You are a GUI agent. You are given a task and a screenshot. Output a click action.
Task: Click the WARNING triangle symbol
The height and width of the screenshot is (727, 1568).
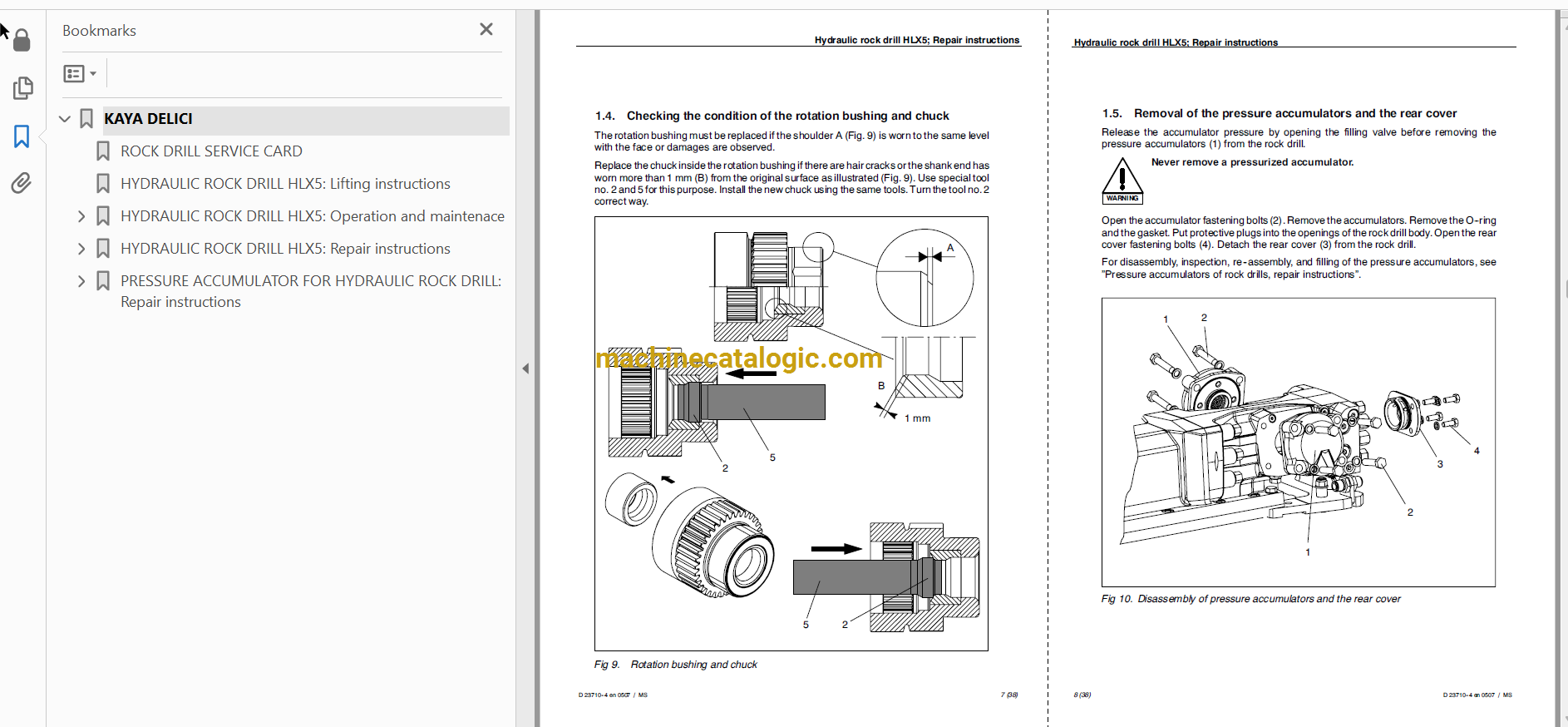click(1122, 181)
